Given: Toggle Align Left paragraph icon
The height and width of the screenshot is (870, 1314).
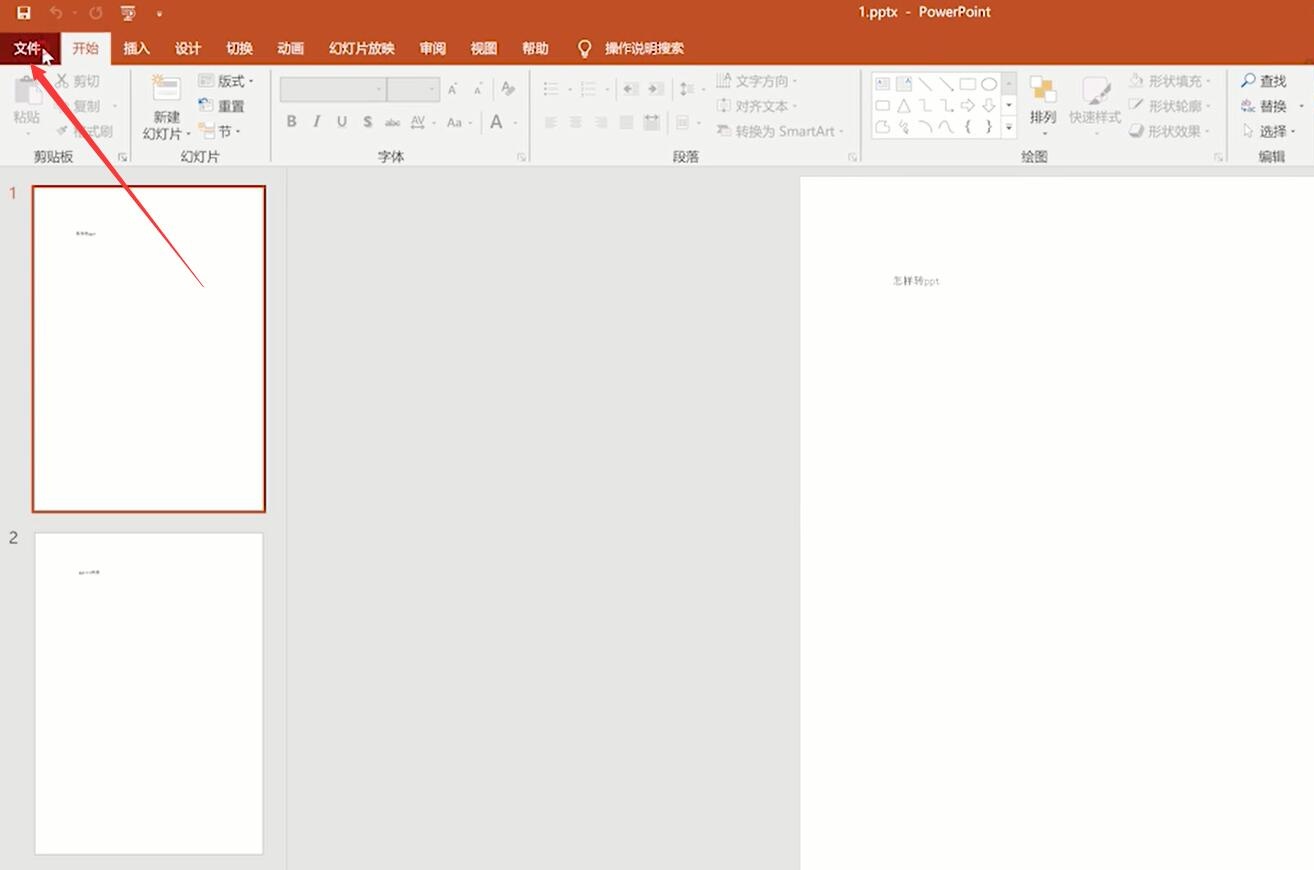Looking at the screenshot, I should (551, 122).
